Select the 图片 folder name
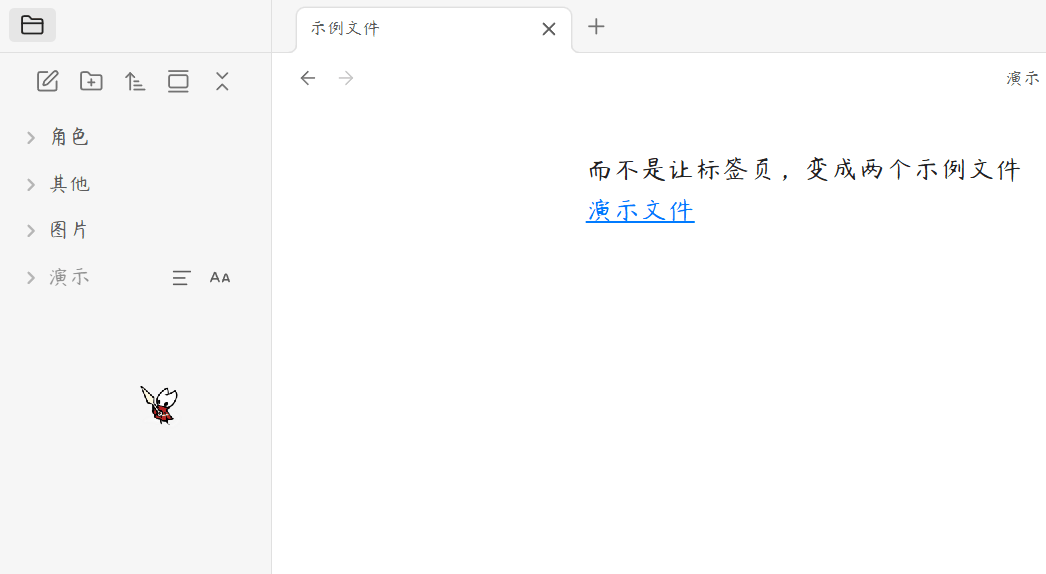The height and width of the screenshot is (574, 1046). (x=69, y=230)
